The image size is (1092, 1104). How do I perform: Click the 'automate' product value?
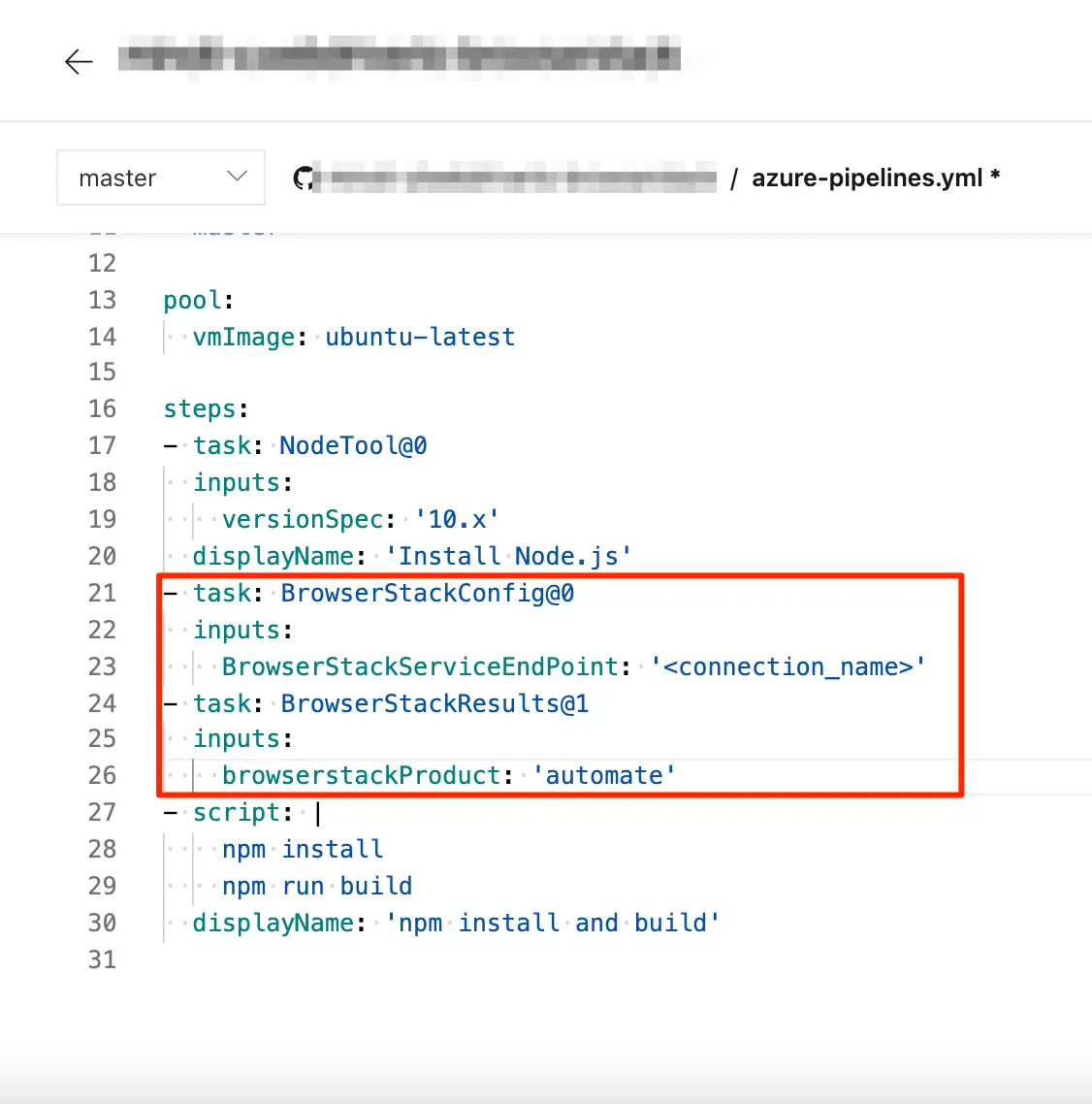click(603, 775)
